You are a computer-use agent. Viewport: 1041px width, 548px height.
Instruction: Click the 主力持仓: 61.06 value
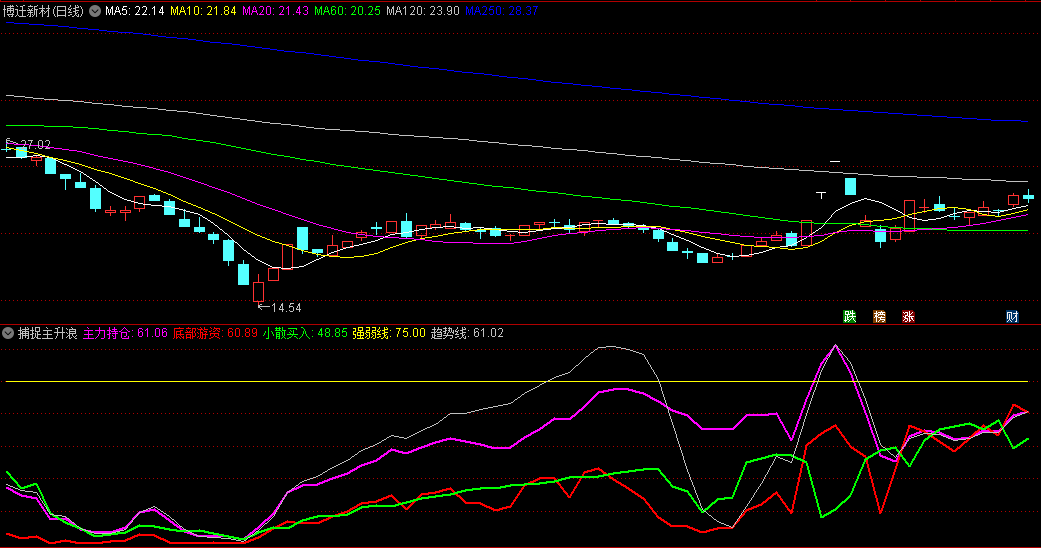click(125, 333)
